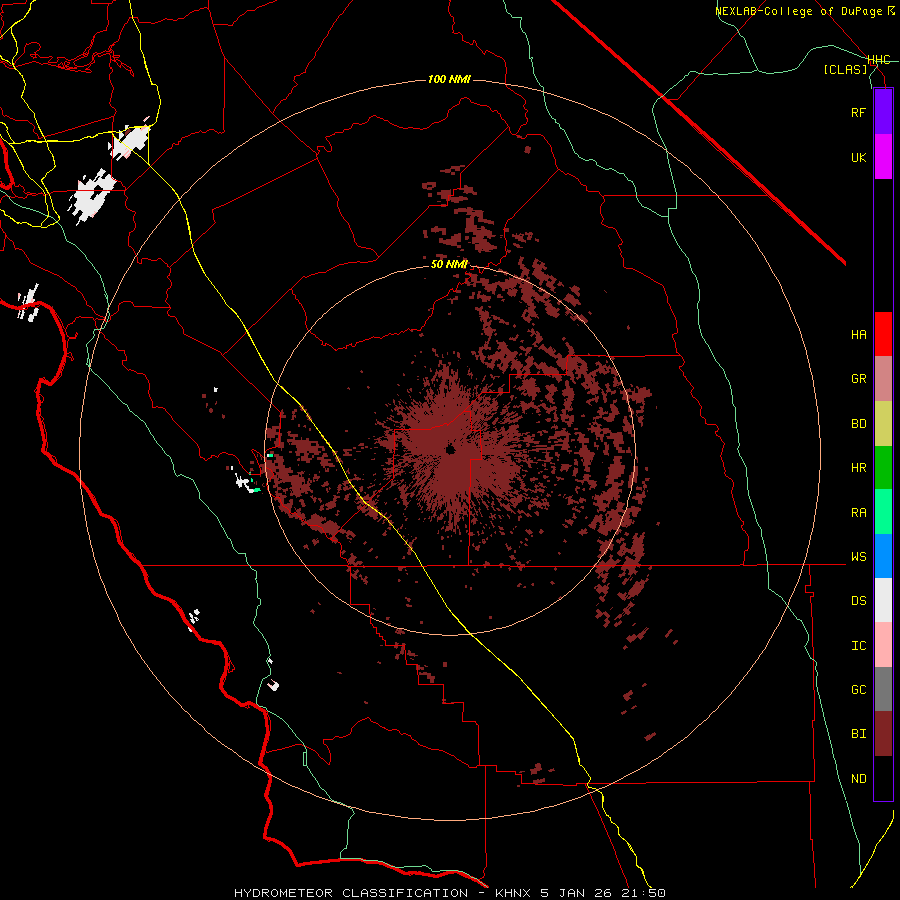Click the KHNX station identifier in footer
Image resolution: width=900 pixels, height=900 pixels.
point(514,893)
